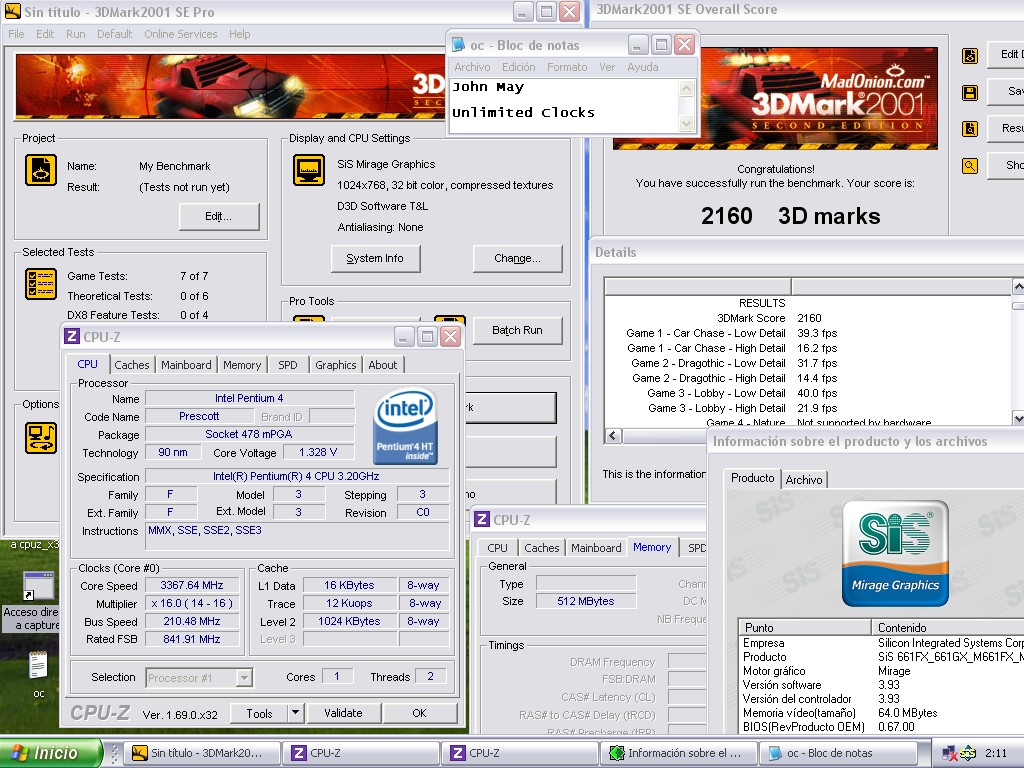Switch to oc - Bloc de notas taskbar button
This screenshot has height=768, width=1024.
coord(839,753)
